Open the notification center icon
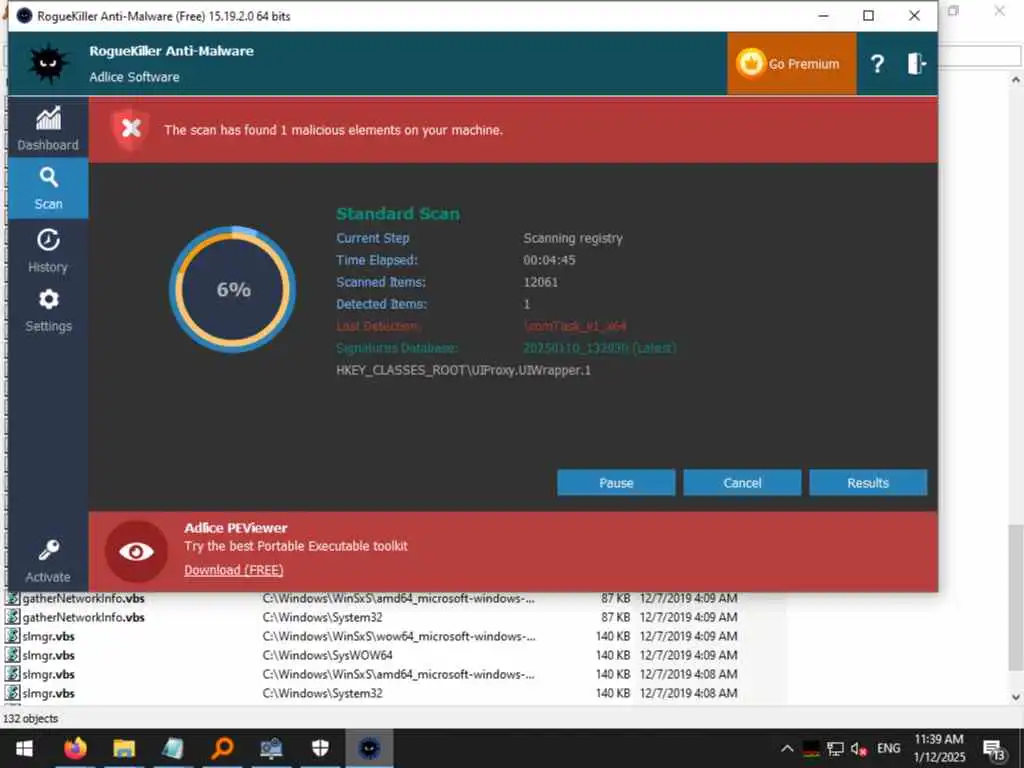Screen dimensions: 1024x768 [994, 750]
